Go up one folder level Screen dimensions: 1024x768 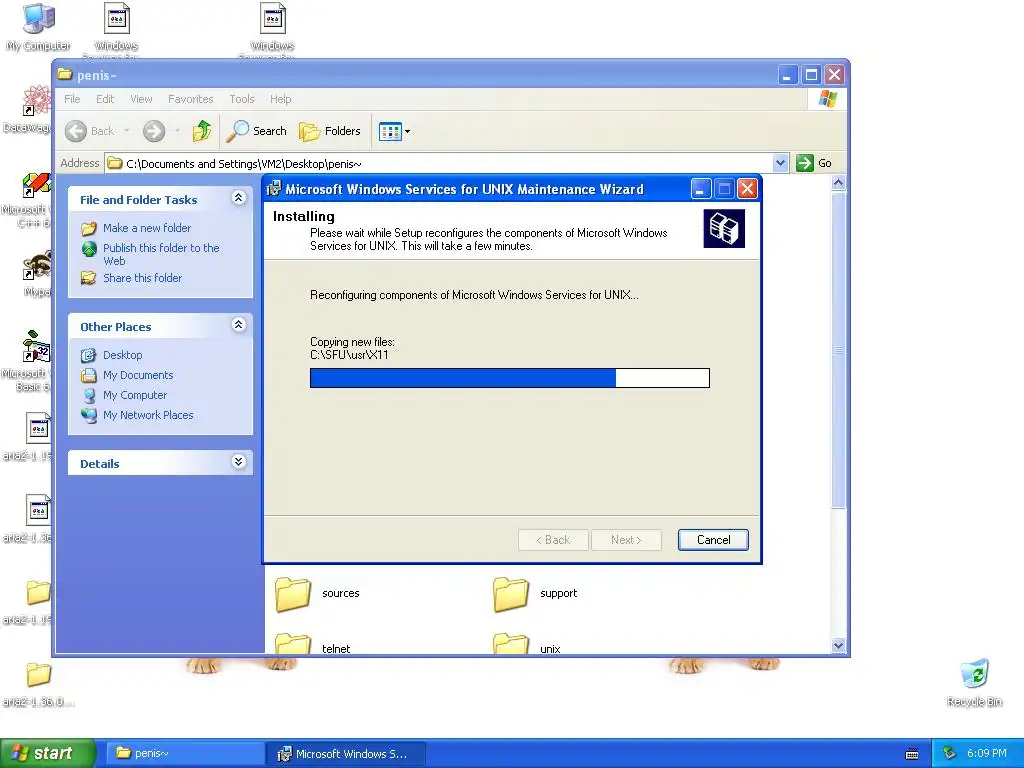(x=202, y=131)
